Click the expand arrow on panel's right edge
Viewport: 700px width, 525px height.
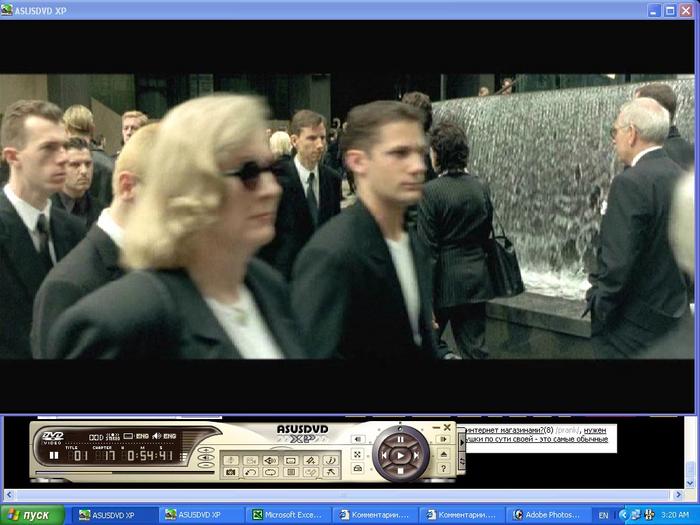point(462,442)
